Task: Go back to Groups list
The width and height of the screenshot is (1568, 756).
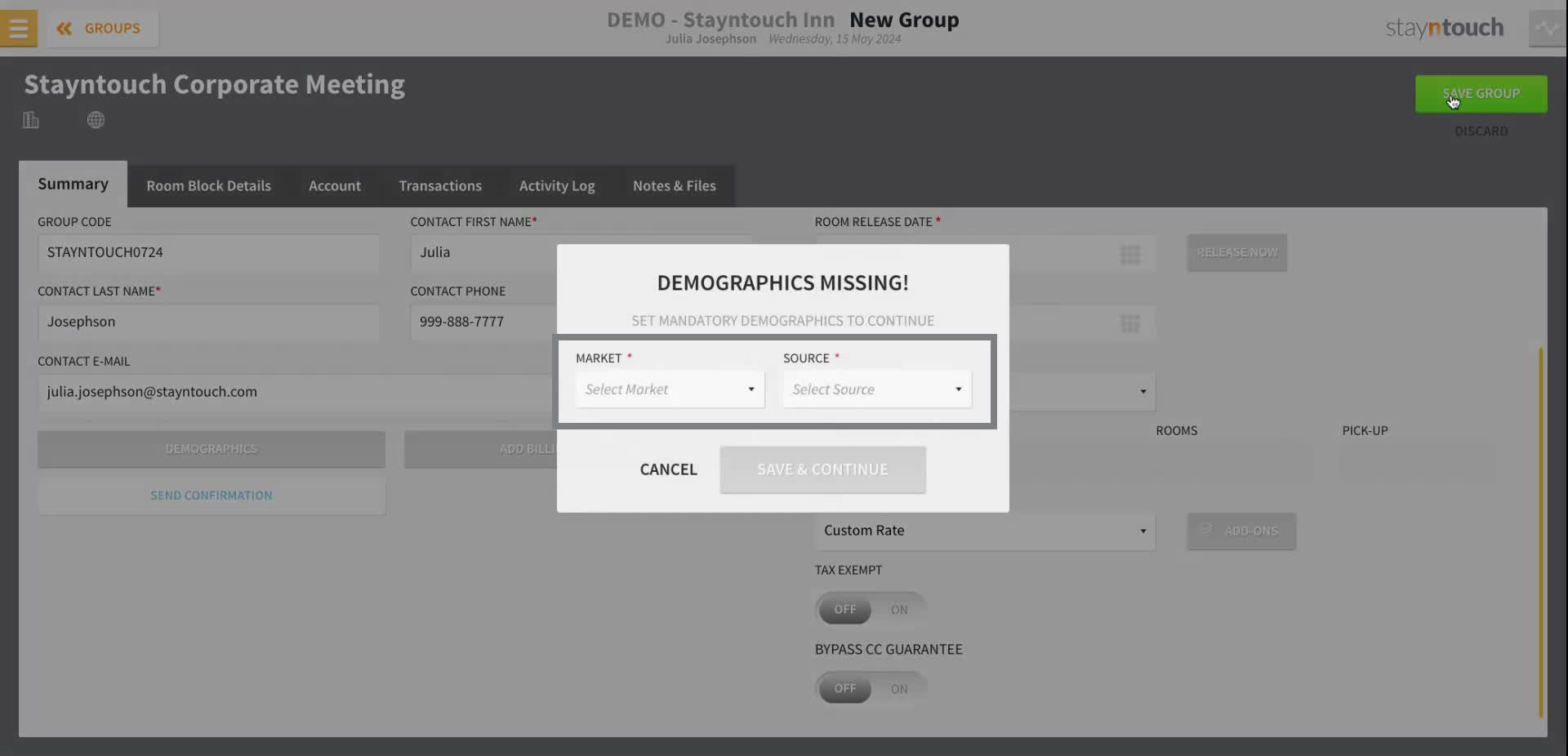Action: pyautogui.click(x=102, y=29)
